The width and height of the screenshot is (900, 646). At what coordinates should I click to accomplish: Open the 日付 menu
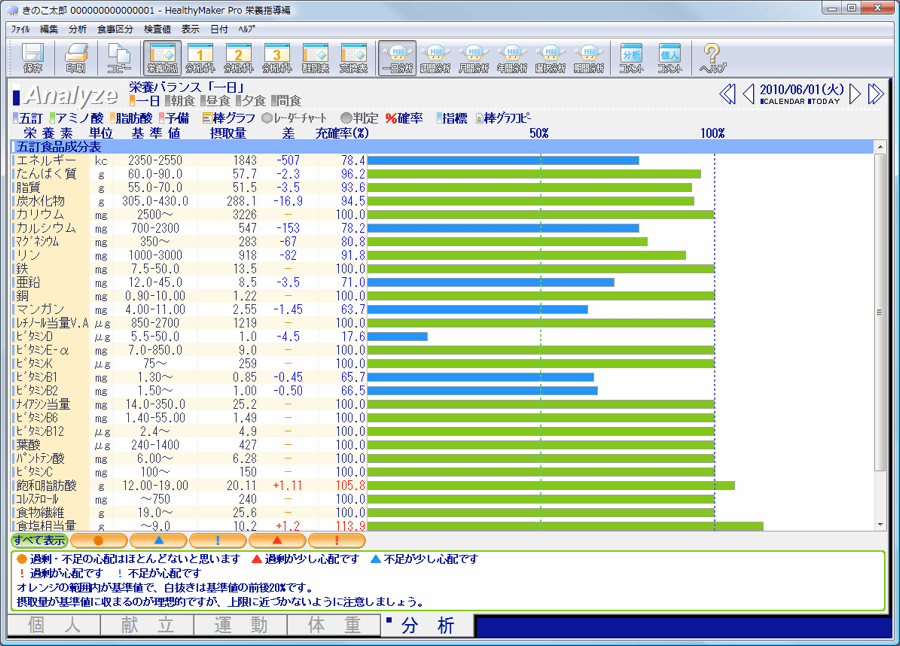[x=219, y=29]
